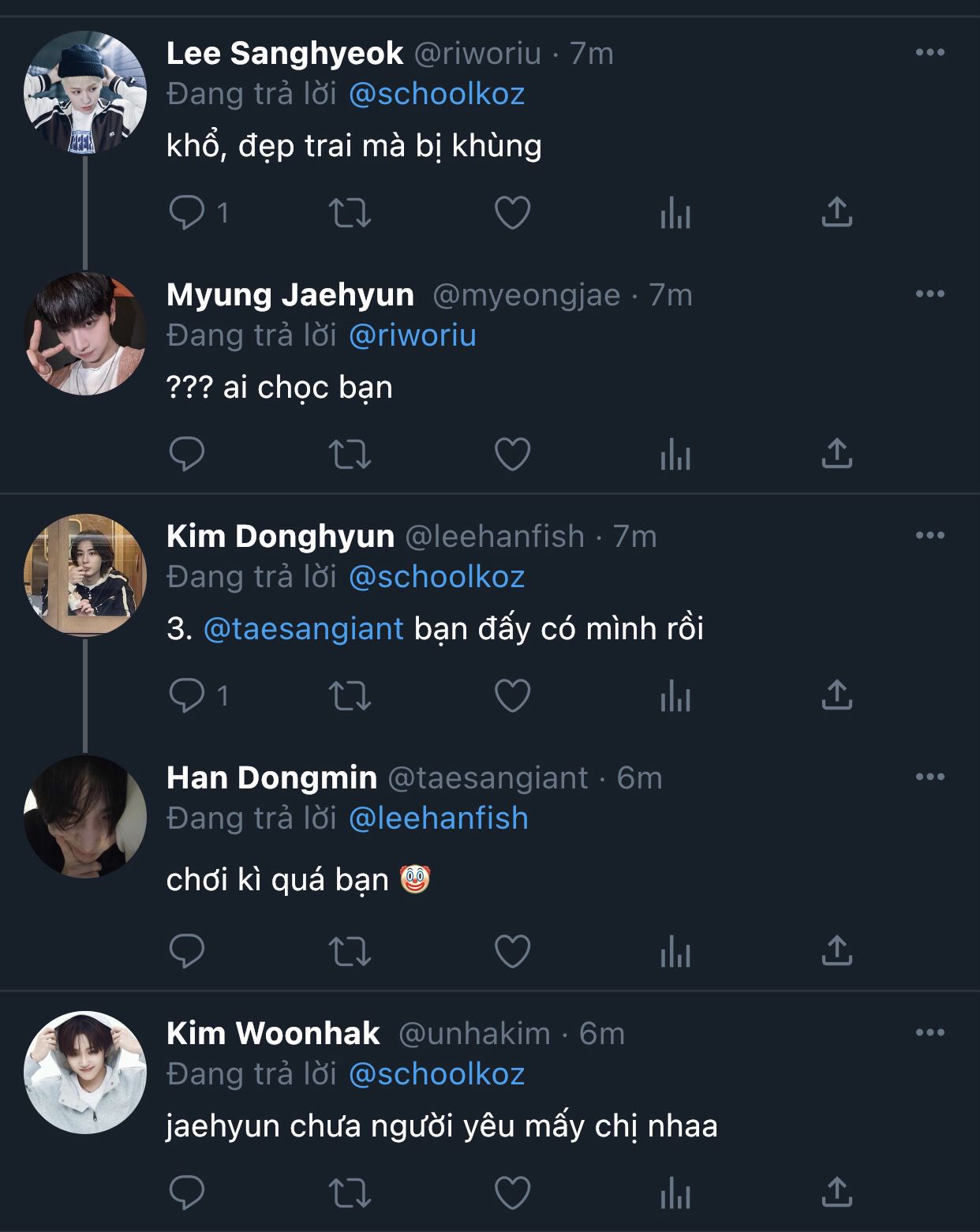
Task: Open more options for Kim Donghyun's tweet
Action: (x=930, y=536)
